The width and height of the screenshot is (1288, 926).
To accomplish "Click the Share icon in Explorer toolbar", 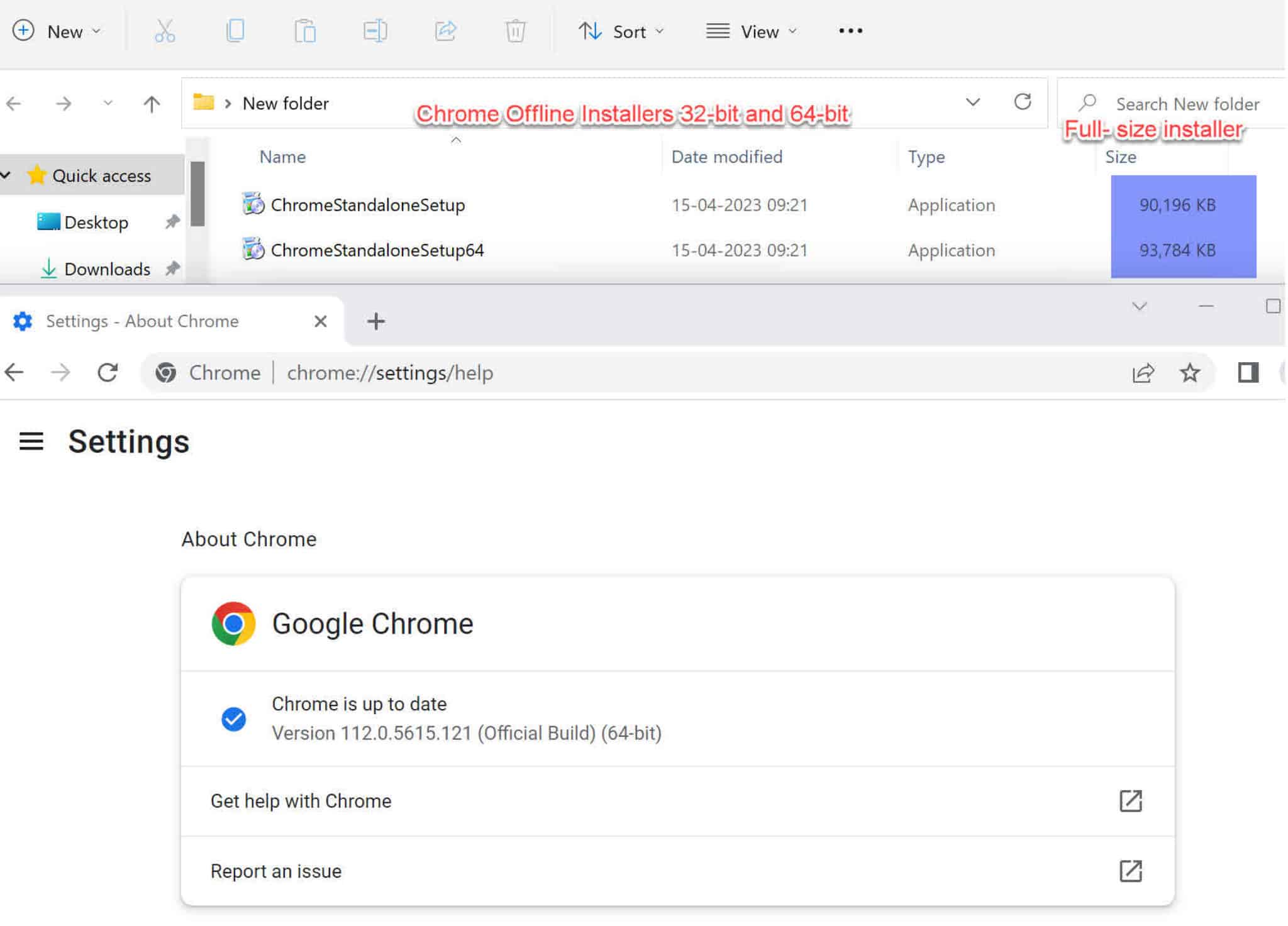I will 445,31.
